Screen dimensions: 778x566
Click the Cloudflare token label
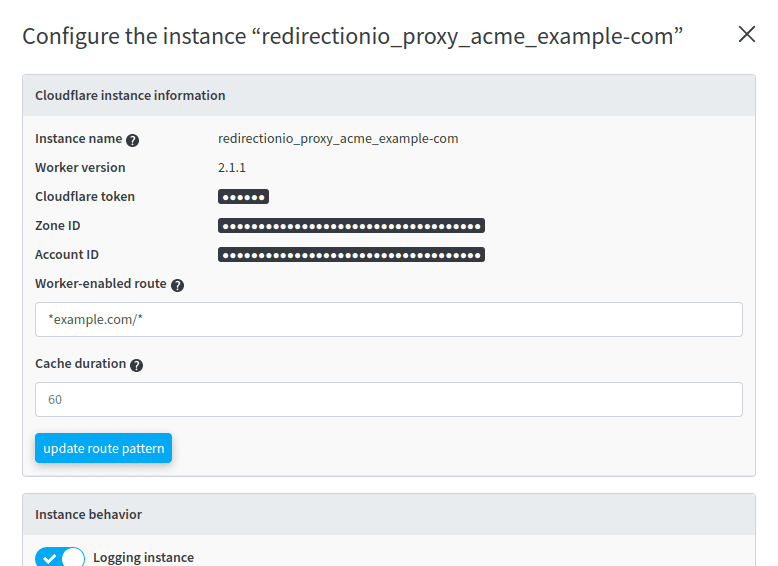[85, 196]
